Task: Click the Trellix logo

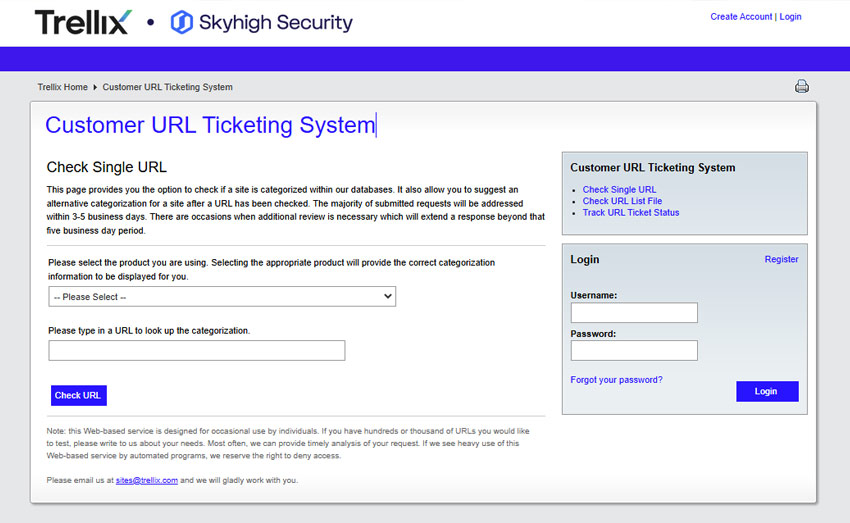Action: pos(83,22)
